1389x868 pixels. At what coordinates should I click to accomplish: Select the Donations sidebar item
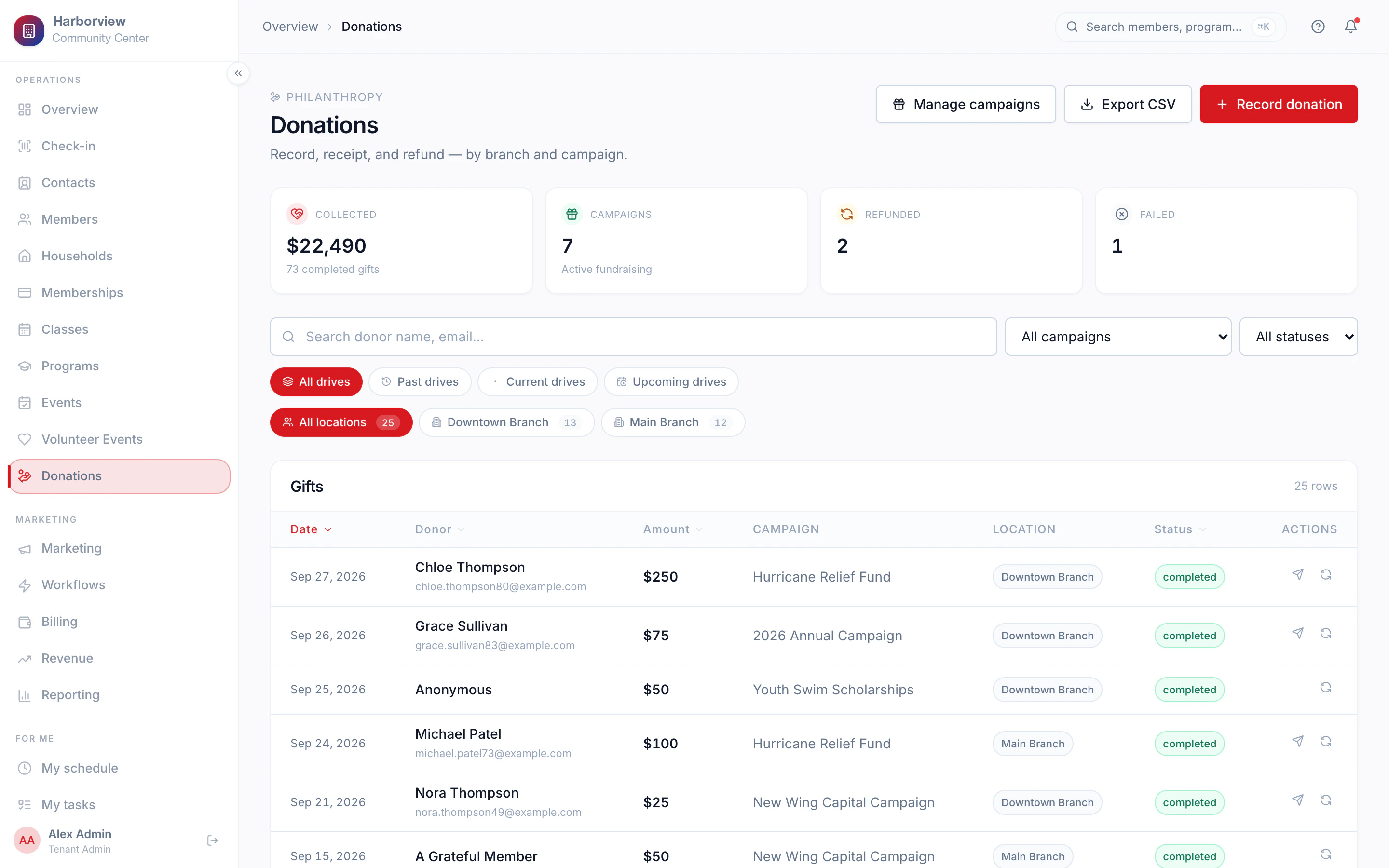tap(119, 476)
